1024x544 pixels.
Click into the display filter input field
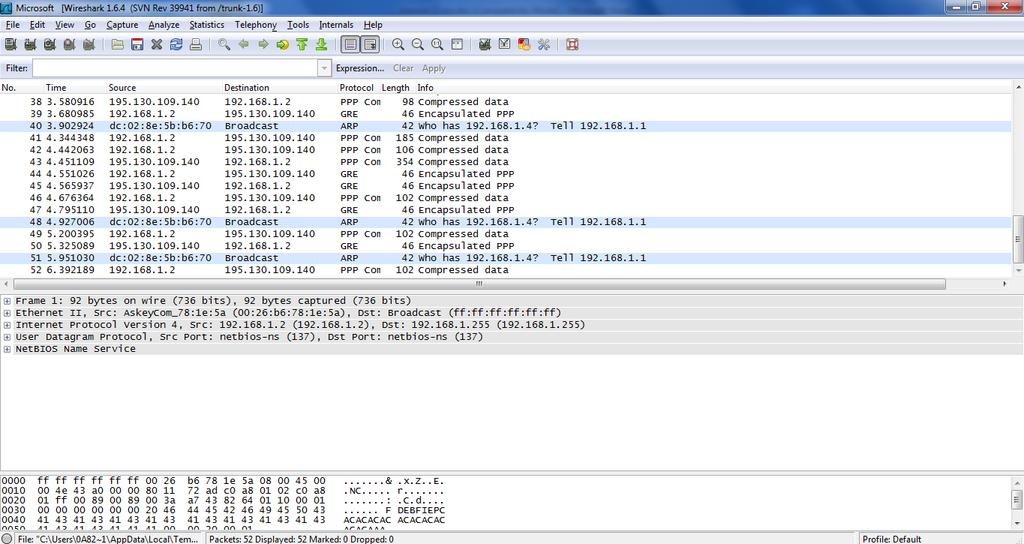(x=175, y=68)
